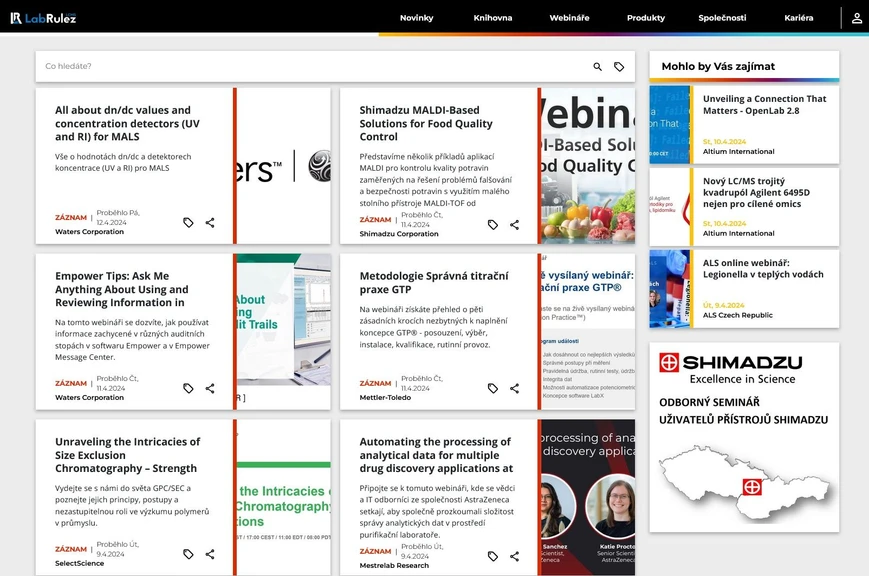
Task: Open 'Automating the processing of analytical data' title
Action: point(436,455)
